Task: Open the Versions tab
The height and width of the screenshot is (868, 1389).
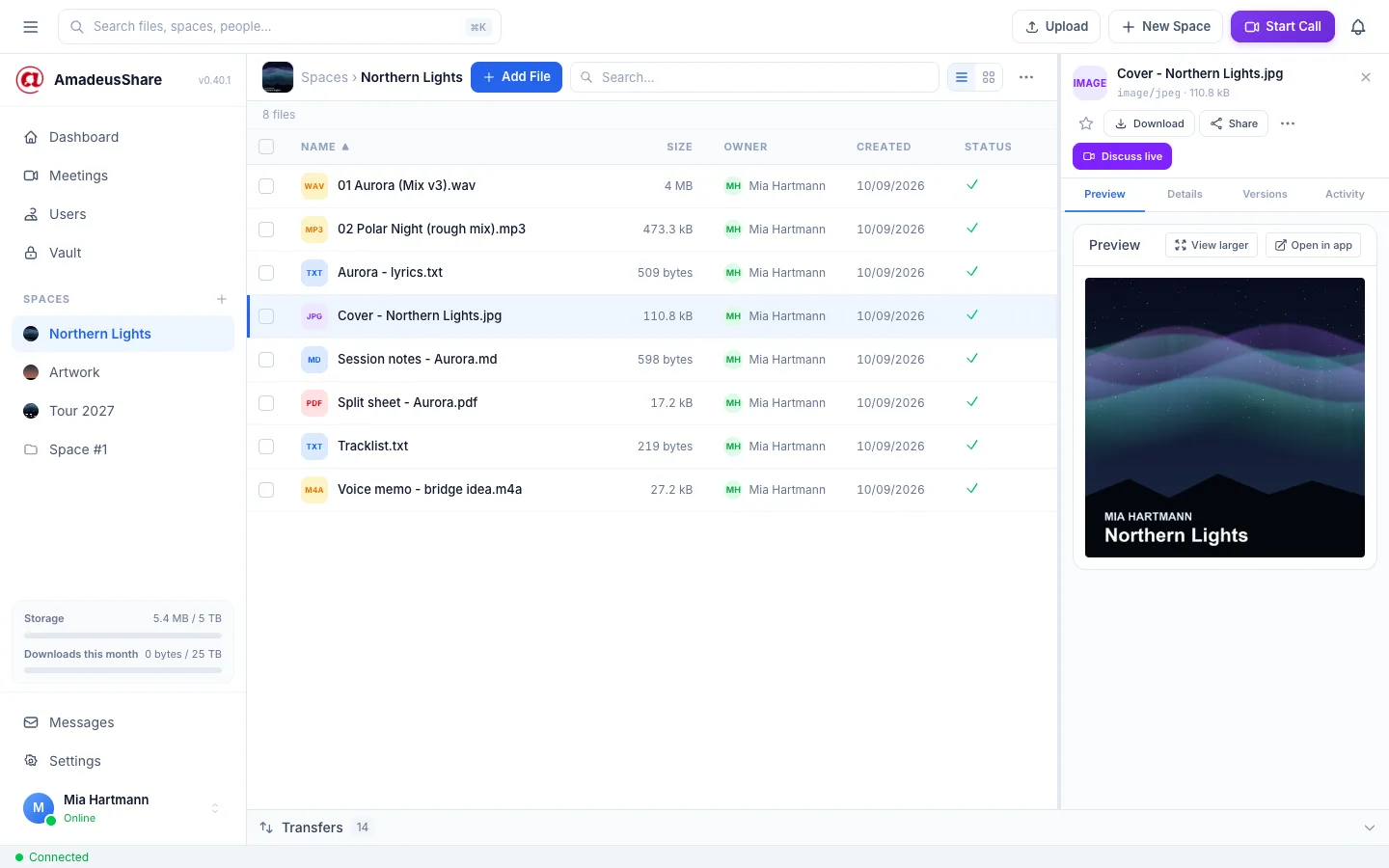Action: pyautogui.click(x=1265, y=194)
